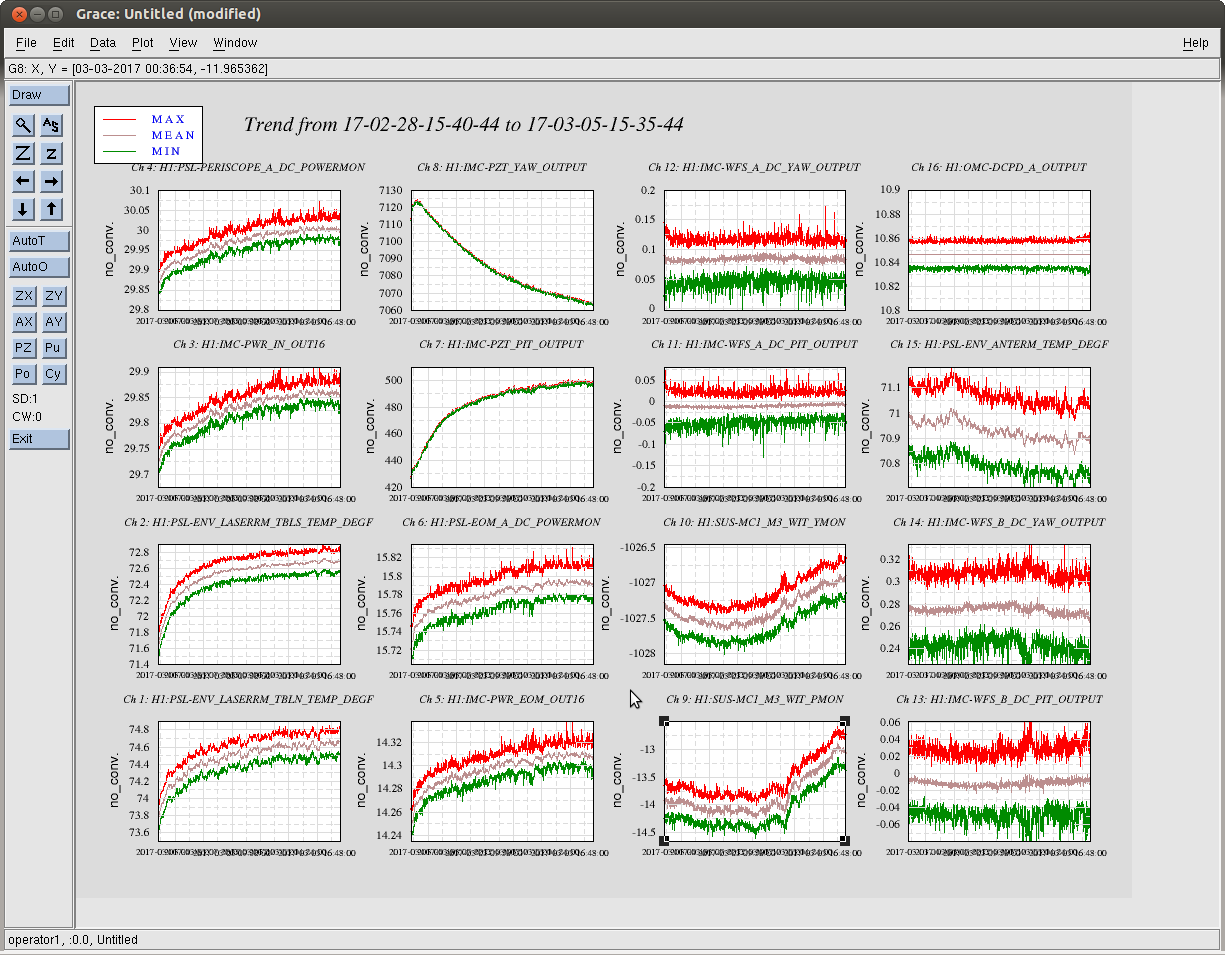Select the magnifier zoom tool
Viewport: 1225px width, 955px height.
click(x=23, y=125)
